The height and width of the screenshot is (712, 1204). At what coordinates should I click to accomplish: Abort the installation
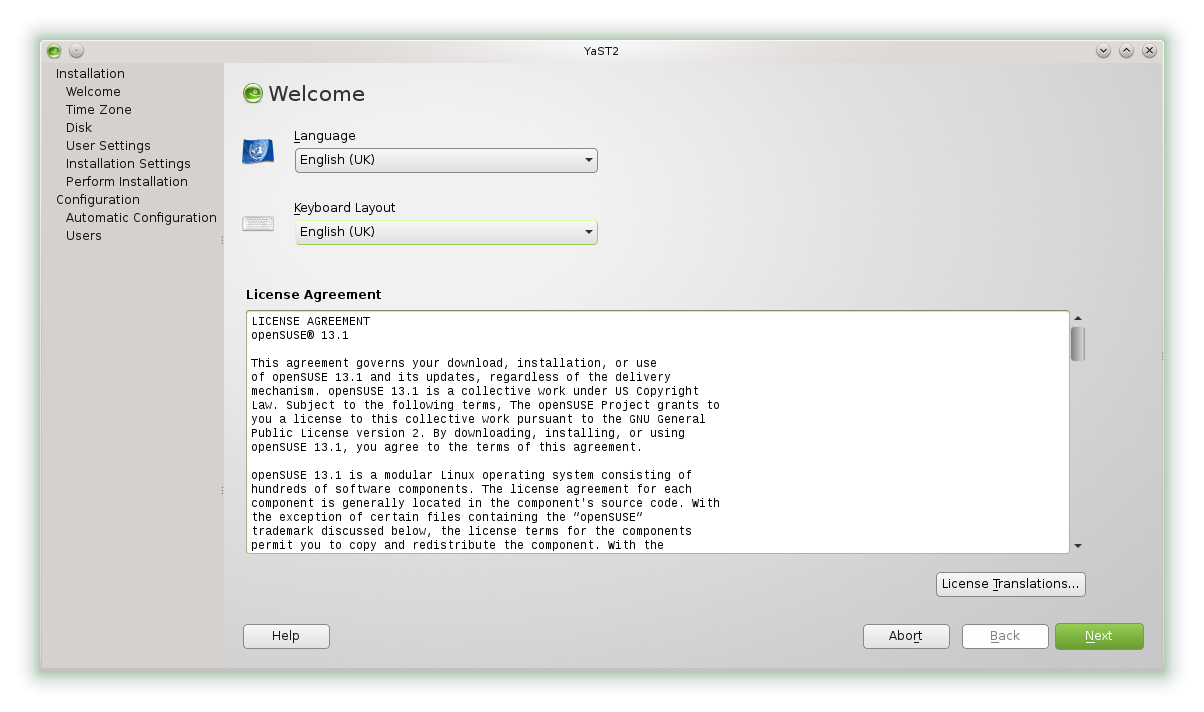coord(906,636)
